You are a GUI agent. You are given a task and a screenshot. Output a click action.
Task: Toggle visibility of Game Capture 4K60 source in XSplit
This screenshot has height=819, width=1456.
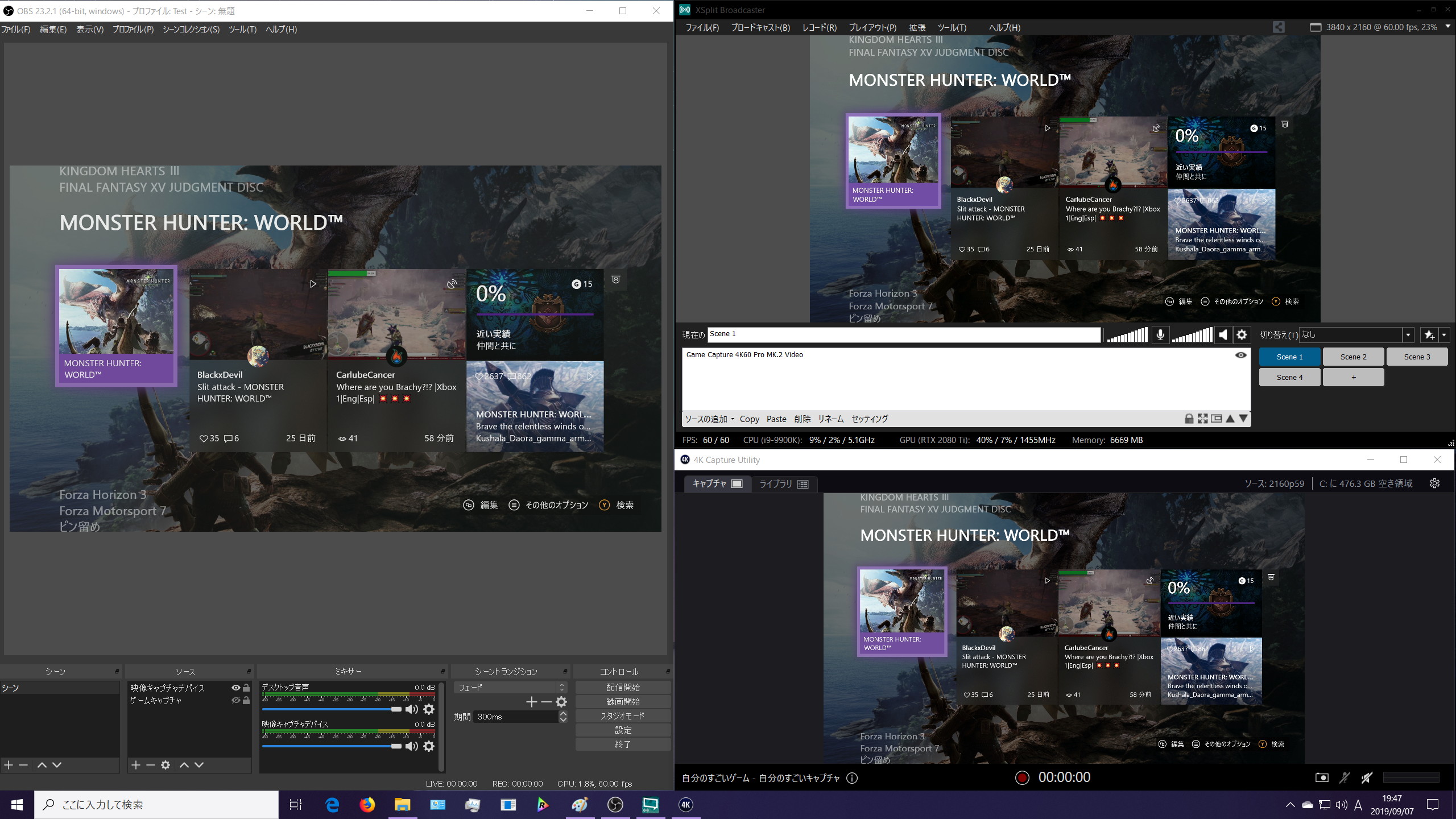[x=1241, y=355]
